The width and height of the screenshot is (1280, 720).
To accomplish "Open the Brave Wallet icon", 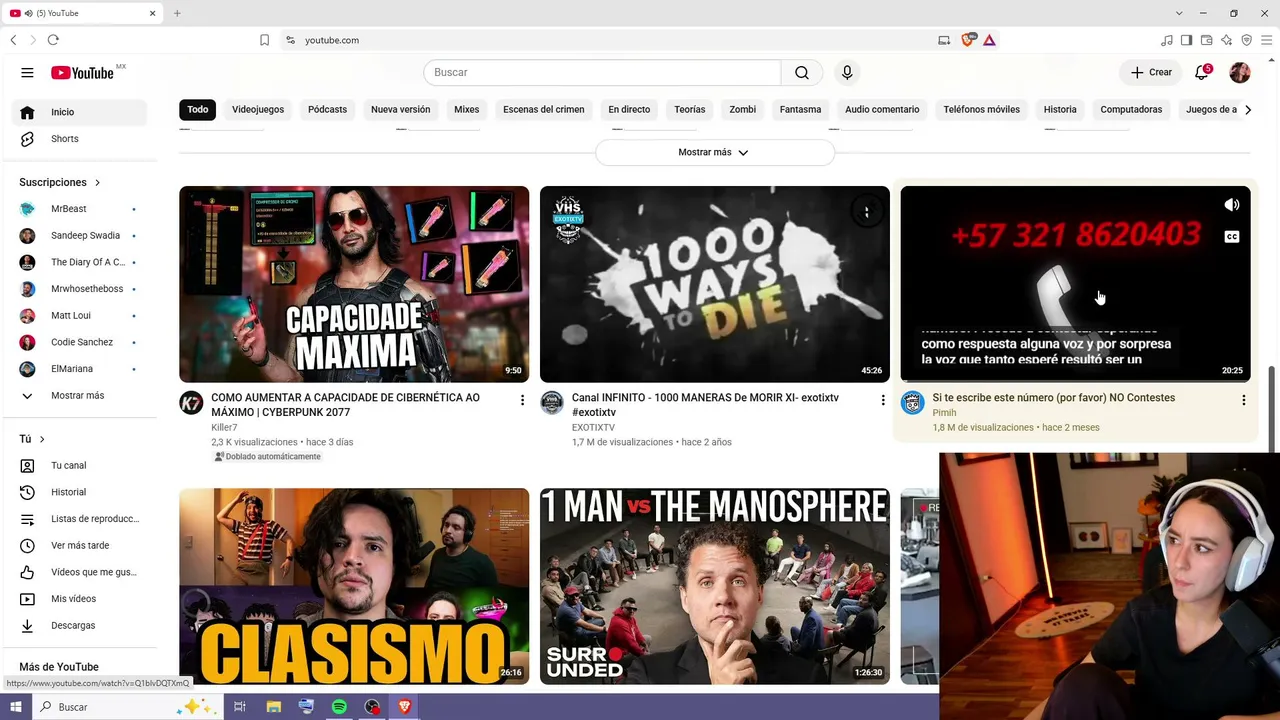I will (1206, 40).
